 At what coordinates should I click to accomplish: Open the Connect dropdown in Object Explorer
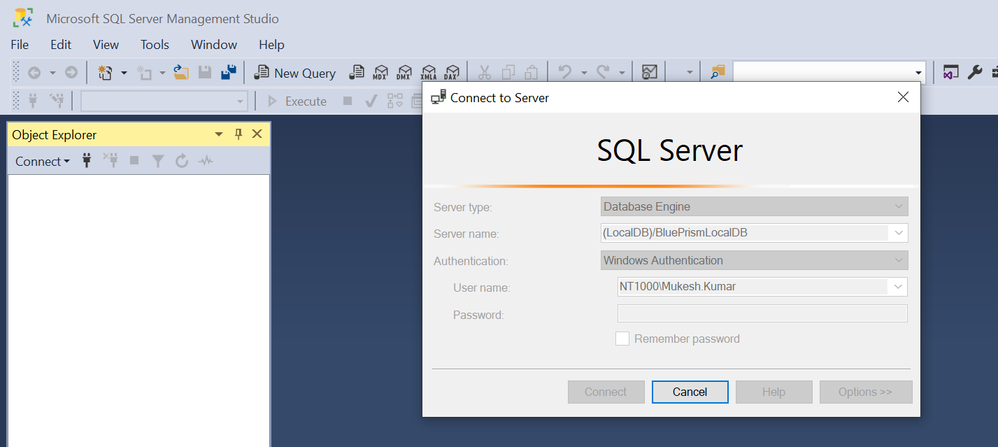pos(42,161)
